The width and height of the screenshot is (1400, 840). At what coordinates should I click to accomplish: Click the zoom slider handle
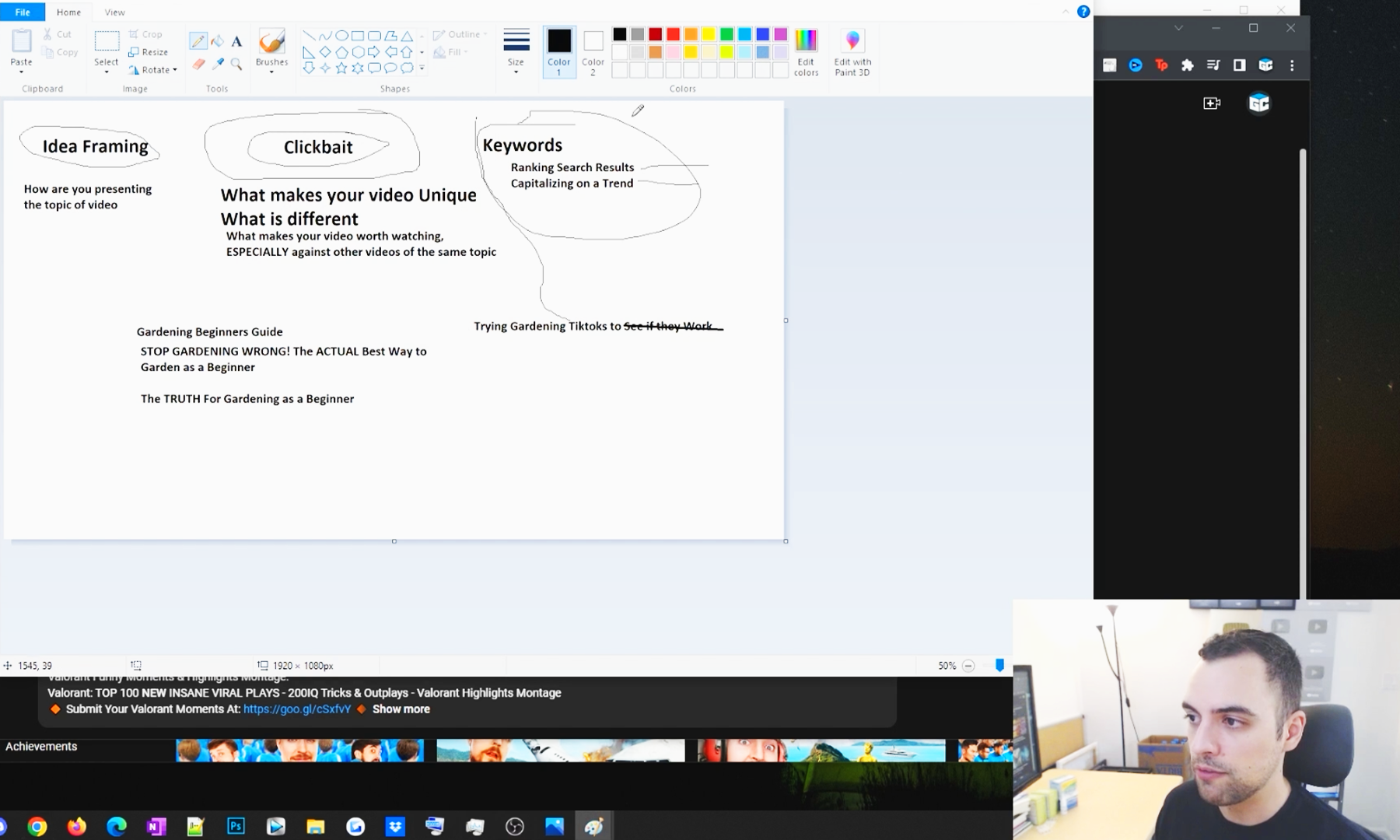pos(999,665)
